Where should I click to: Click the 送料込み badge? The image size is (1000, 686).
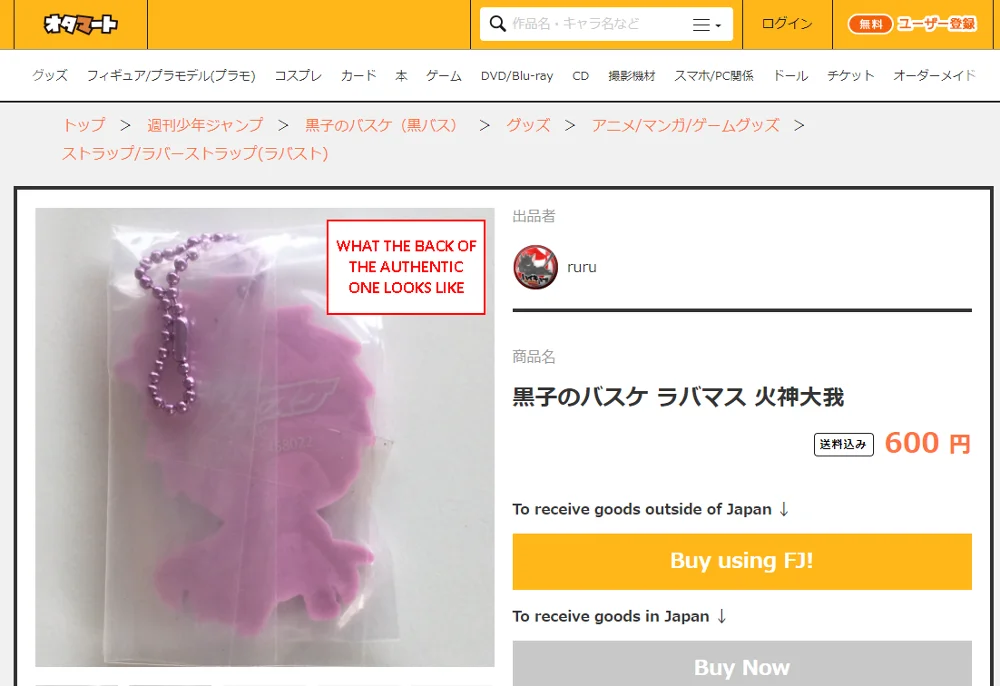pyautogui.click(x=843, y=444)
